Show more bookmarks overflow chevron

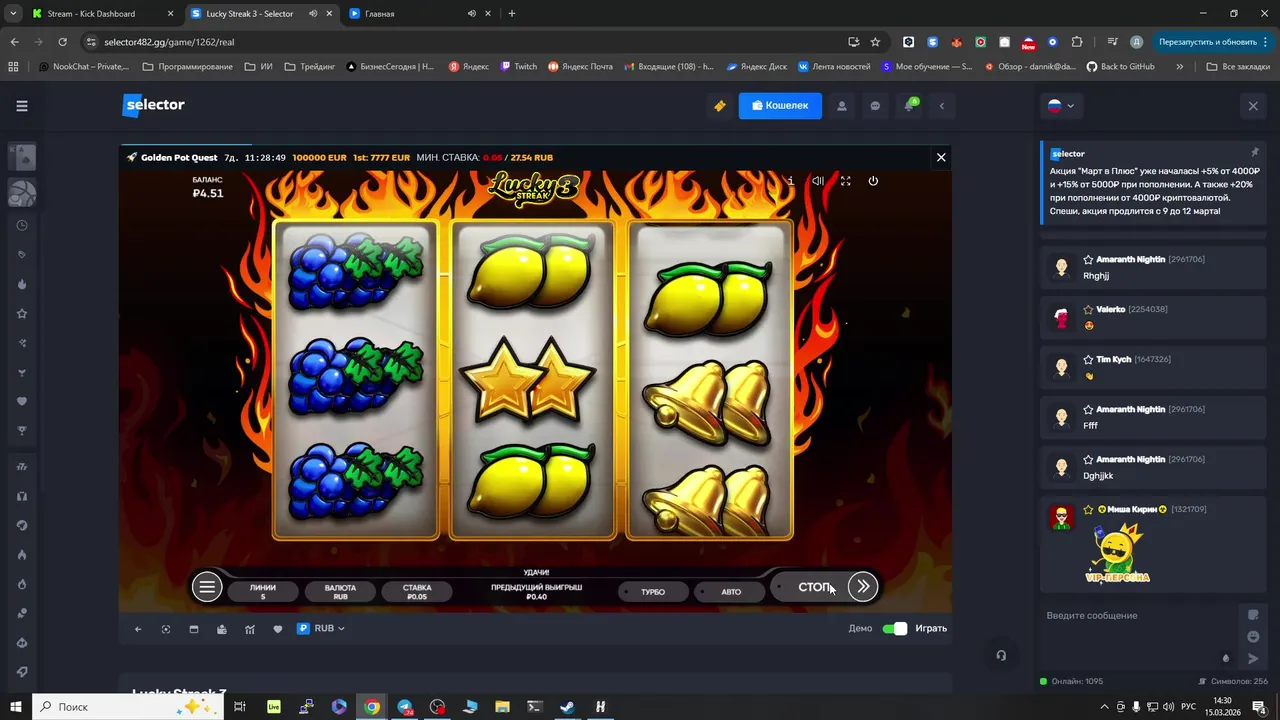[x=1180, y=67]
